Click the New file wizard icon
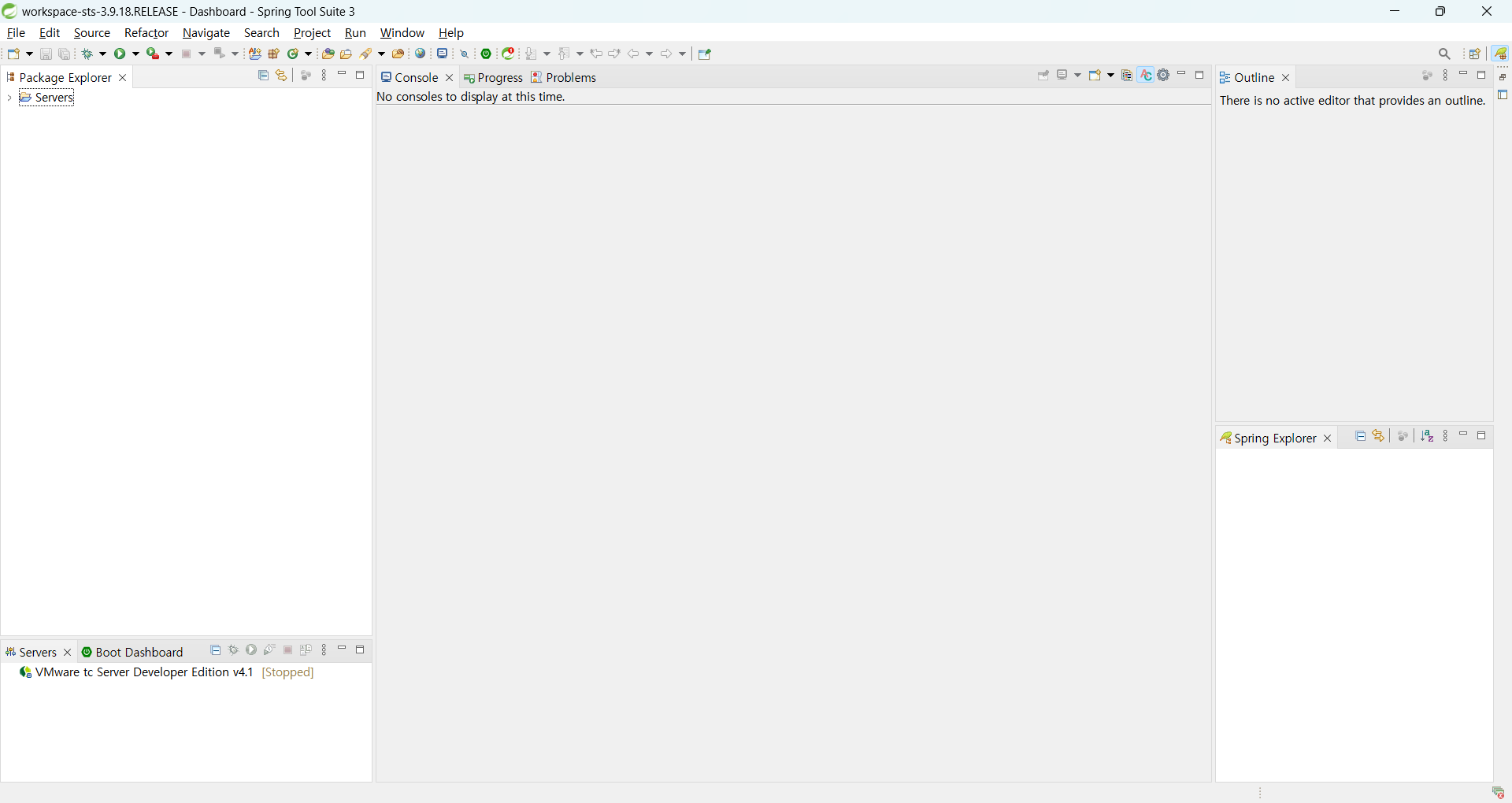Screen dimensions: 1512x803 (x=14, y=54)
